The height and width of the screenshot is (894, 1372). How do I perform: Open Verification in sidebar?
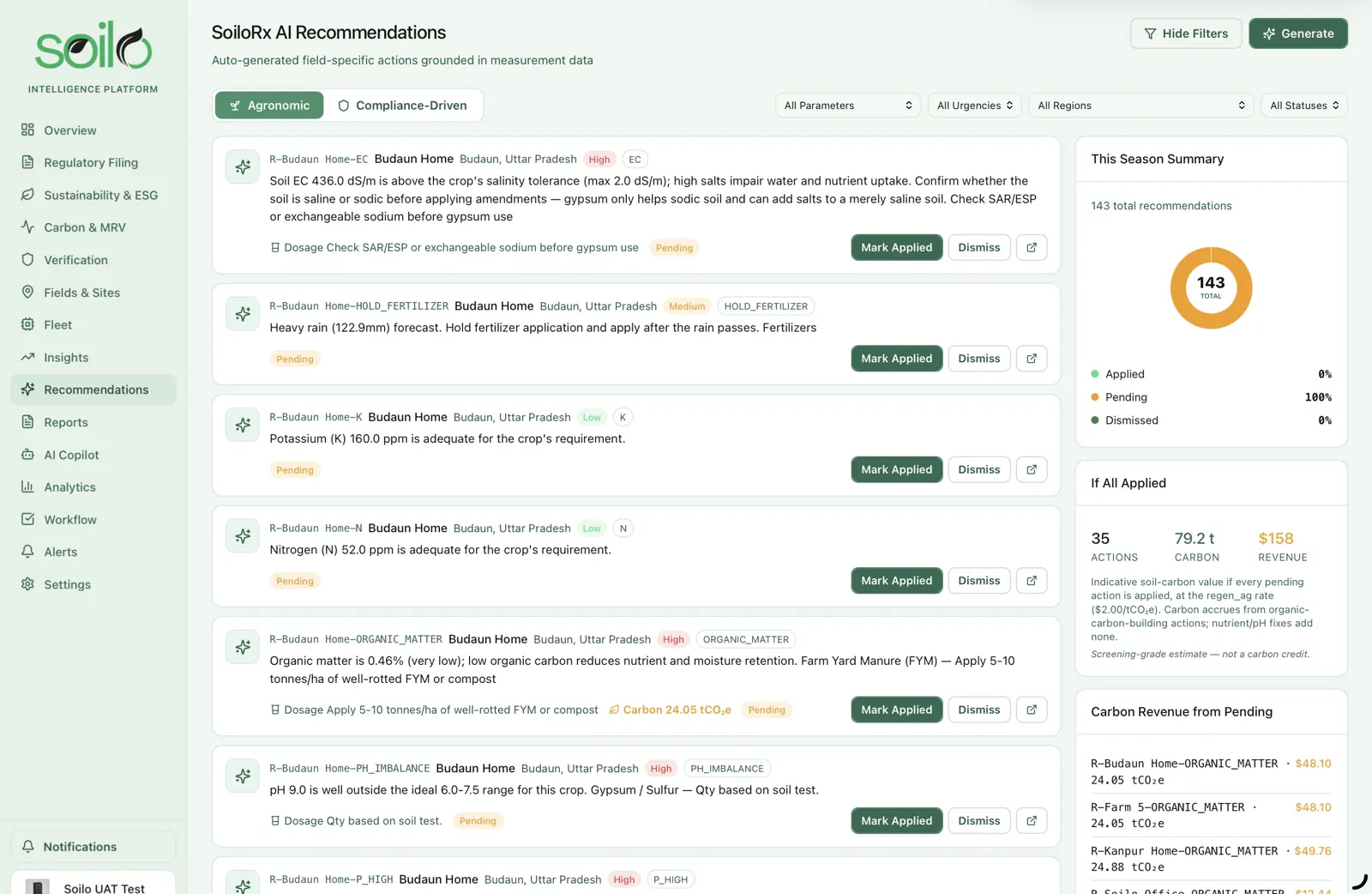coord(93,260)
